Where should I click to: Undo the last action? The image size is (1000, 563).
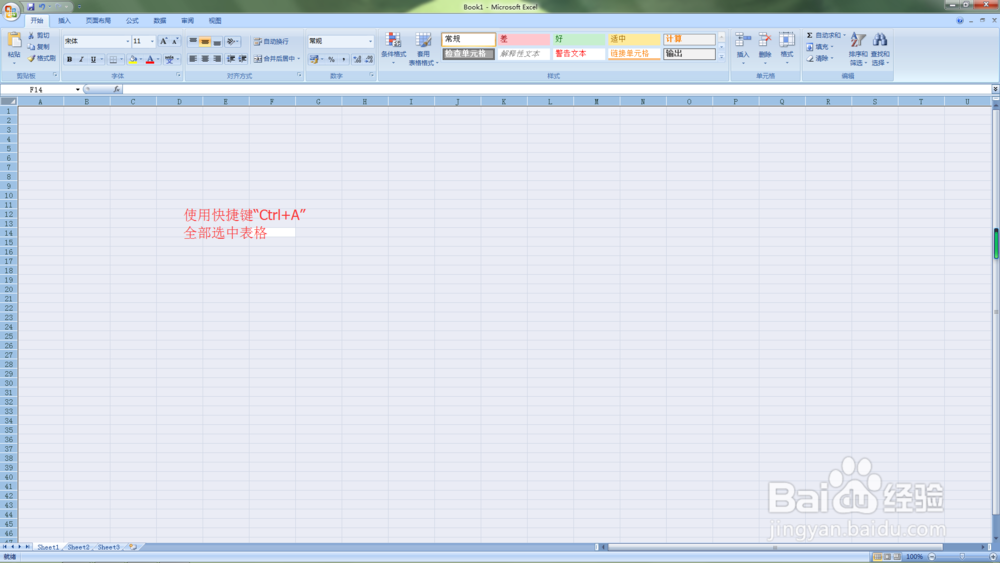42,6
